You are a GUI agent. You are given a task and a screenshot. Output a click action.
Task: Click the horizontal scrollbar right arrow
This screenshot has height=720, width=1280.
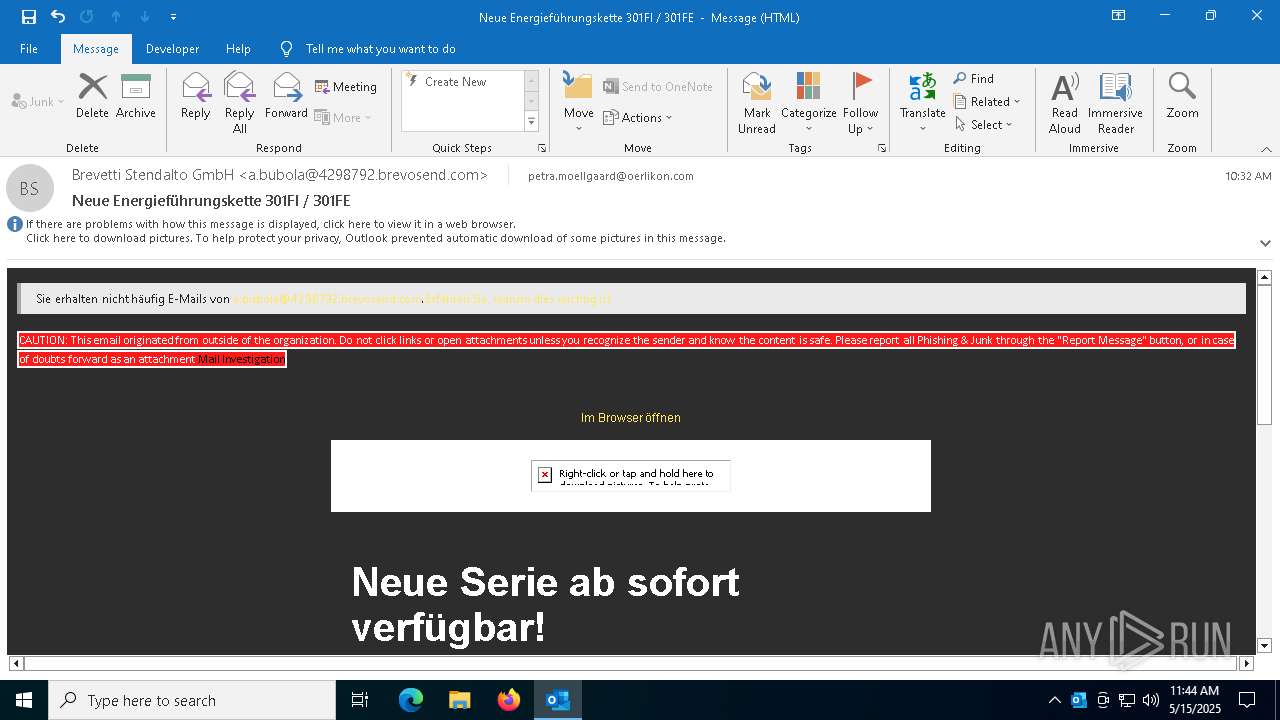click(1246, 663)
